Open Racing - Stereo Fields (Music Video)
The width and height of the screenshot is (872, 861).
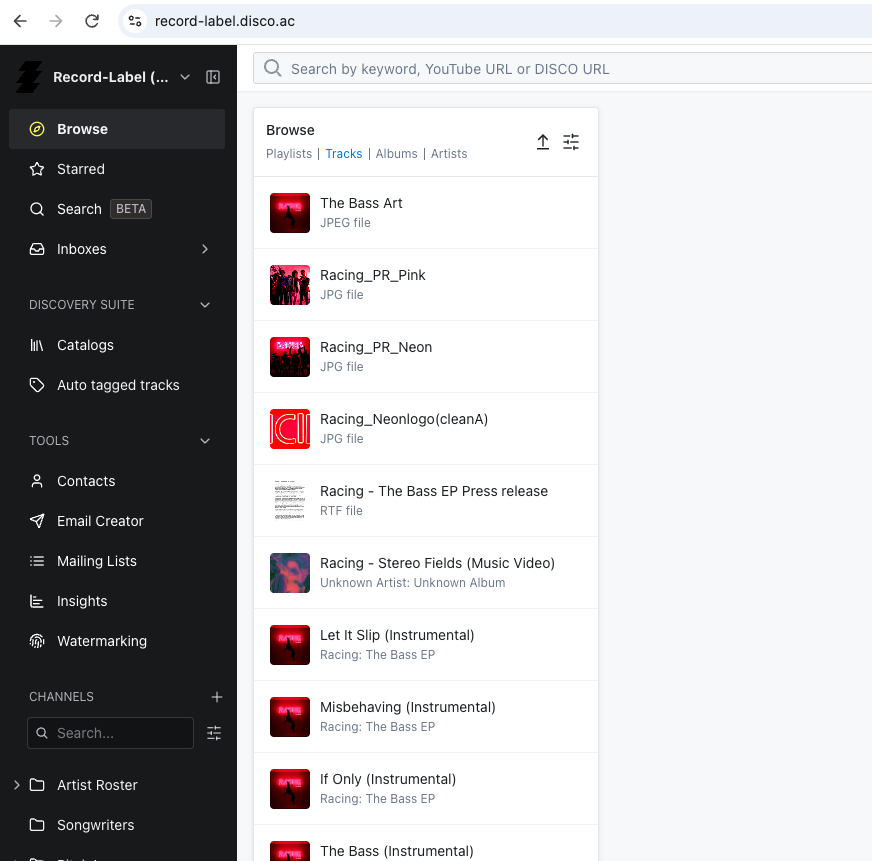[x=437, y=563]
